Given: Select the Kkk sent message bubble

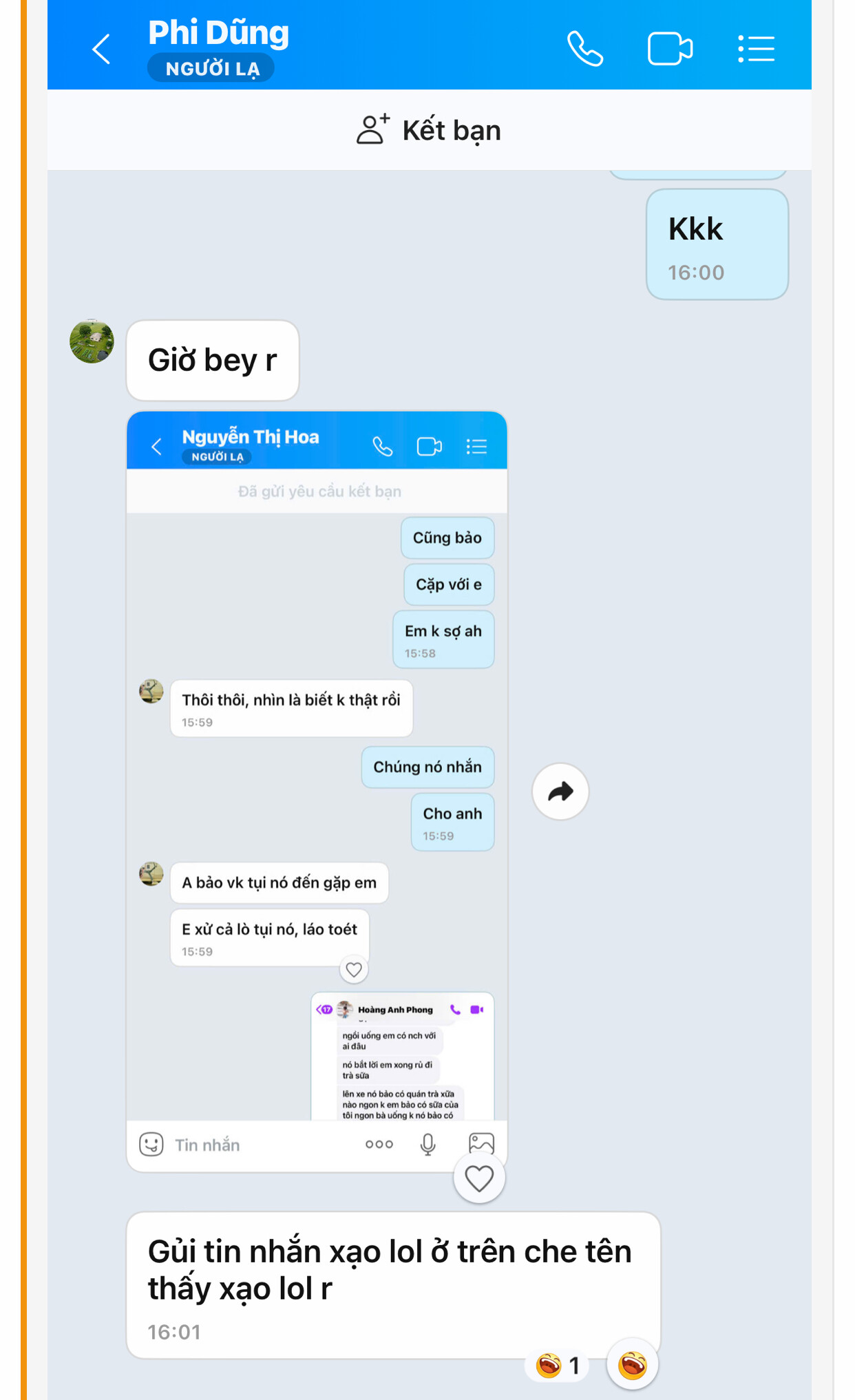Looking at the screenshot, I should point(717,244).
